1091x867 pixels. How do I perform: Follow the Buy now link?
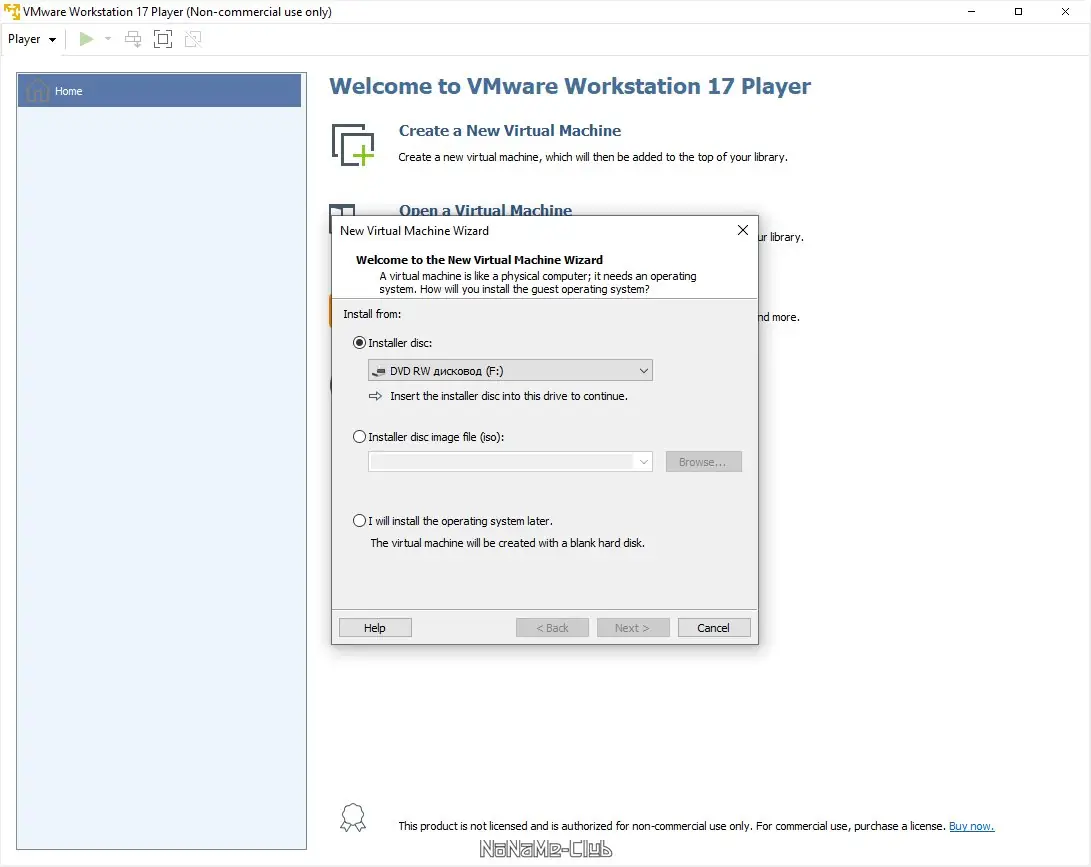(x=971, y=826)
